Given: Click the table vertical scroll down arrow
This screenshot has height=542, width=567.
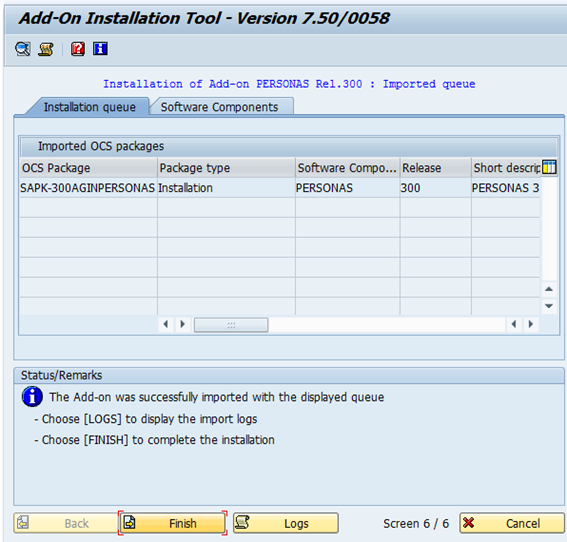Looking at the screenshot, I should click(x=549, y=306).
